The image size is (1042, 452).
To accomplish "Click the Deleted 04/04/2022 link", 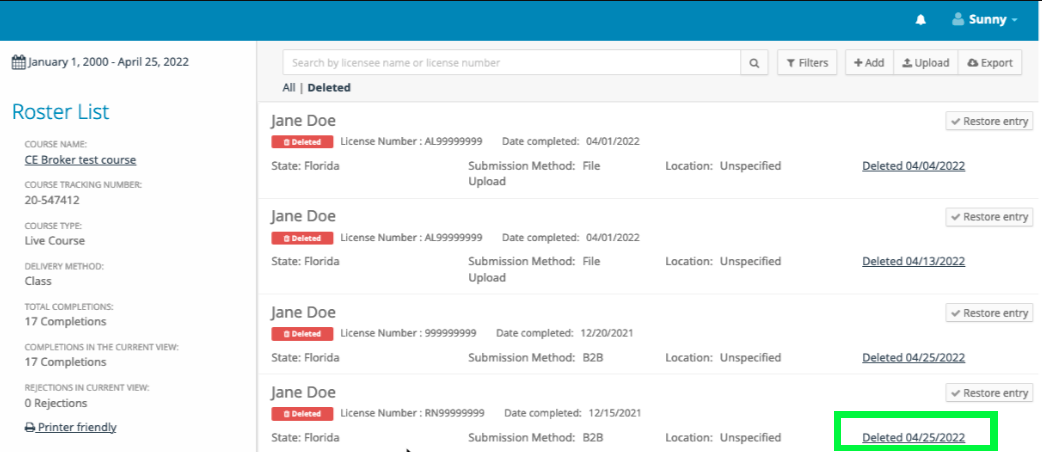I will 913,166.
